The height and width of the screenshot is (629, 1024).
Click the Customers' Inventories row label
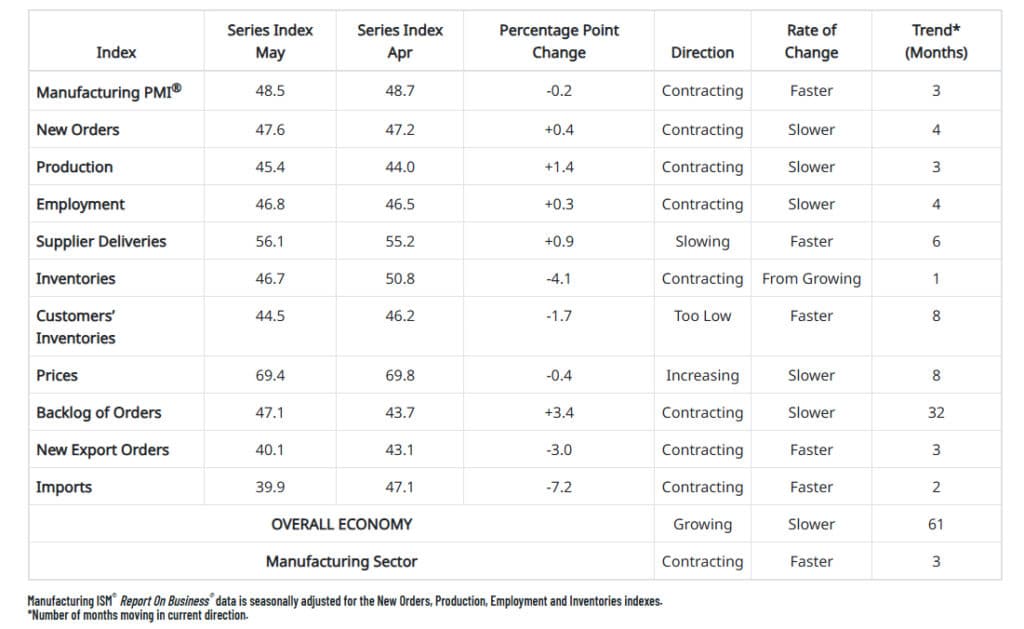(76, 327)
